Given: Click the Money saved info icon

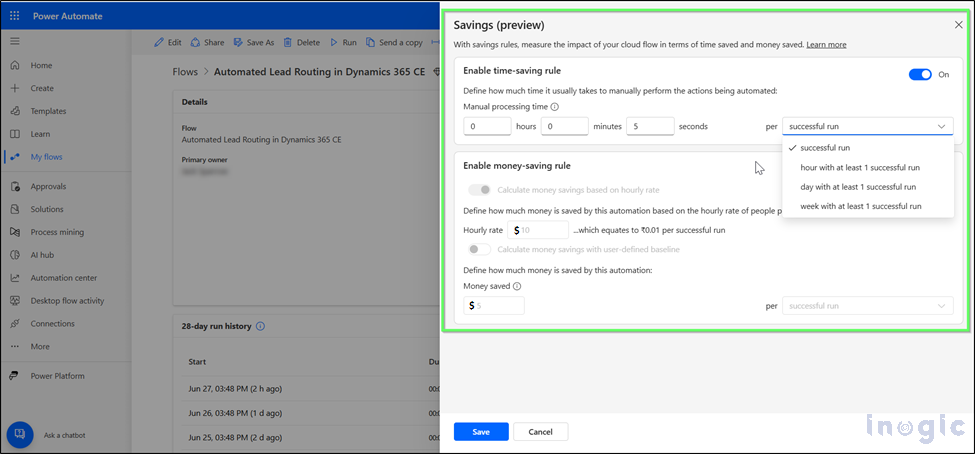Looking at the screenshot, I should [517, 287].
